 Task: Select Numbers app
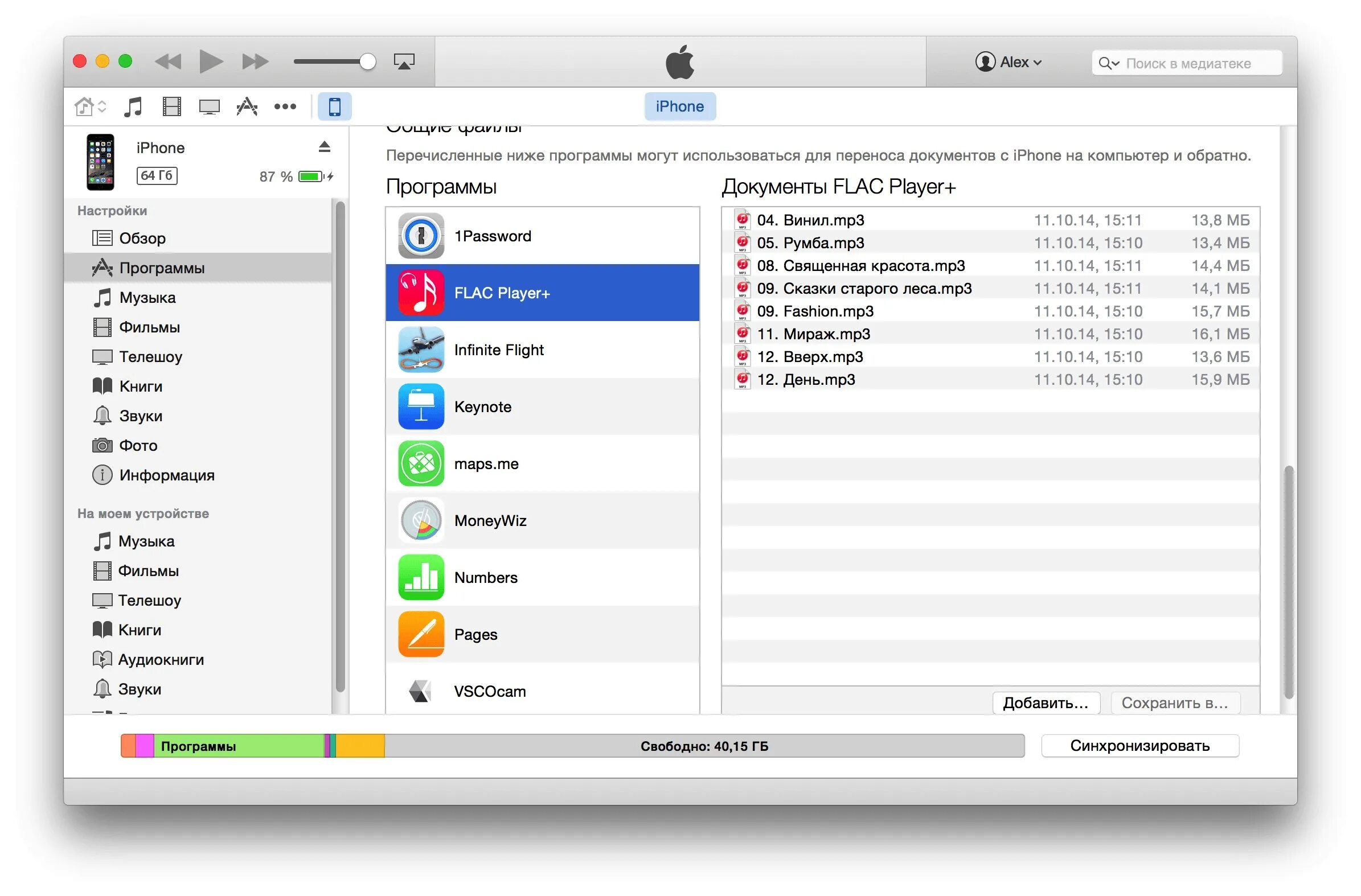[x=543, y=578]
